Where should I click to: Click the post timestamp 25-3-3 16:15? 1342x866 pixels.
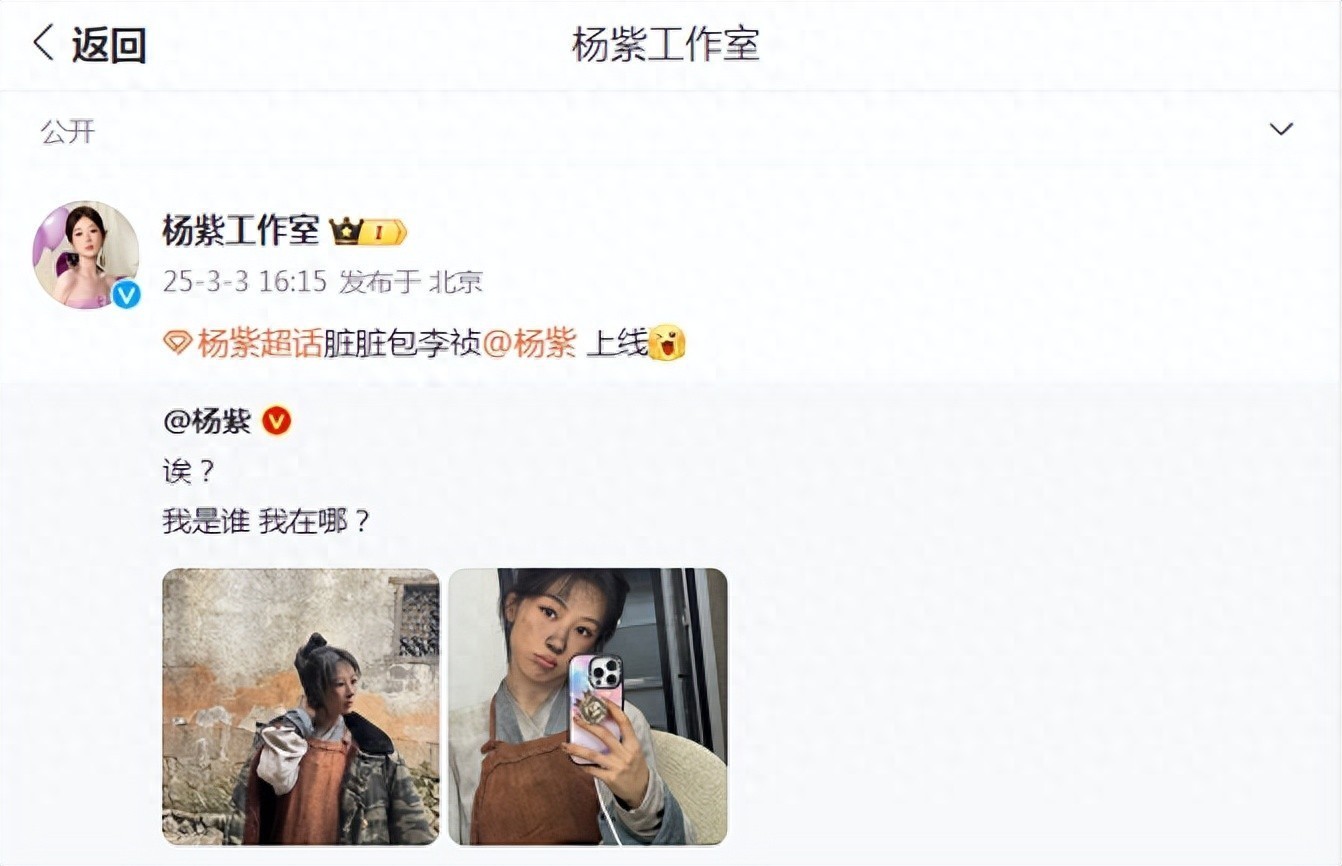(x=245, y=282)
